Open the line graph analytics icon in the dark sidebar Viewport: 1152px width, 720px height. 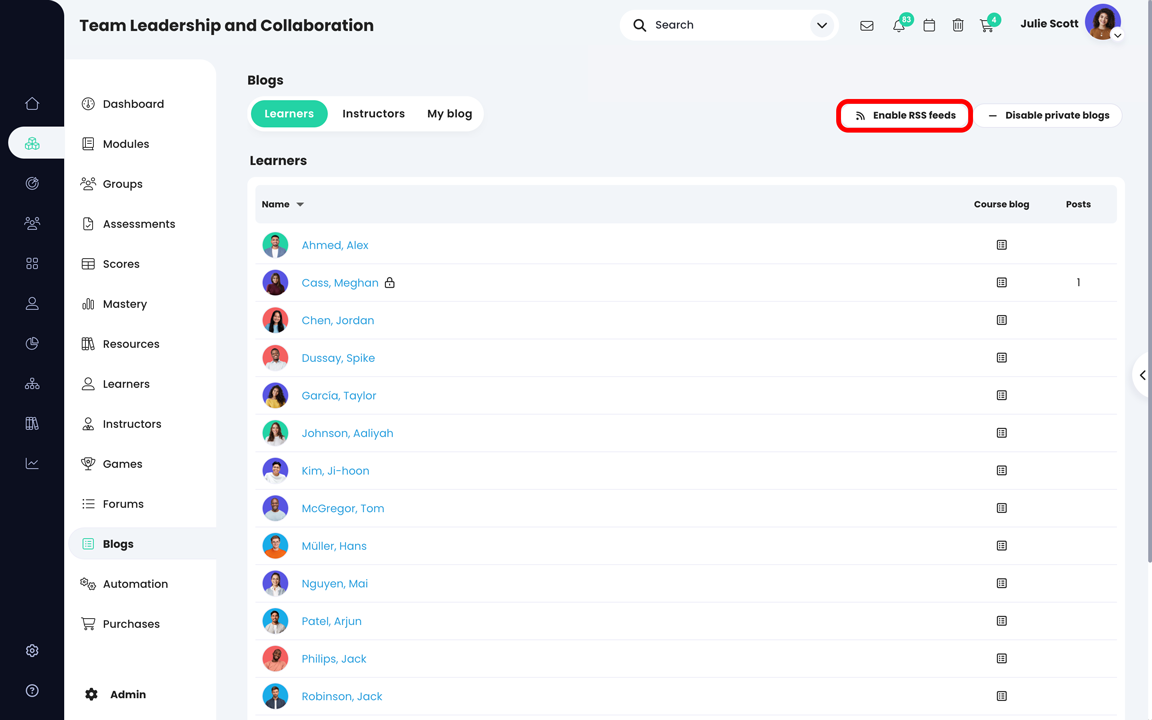(32, 464)
